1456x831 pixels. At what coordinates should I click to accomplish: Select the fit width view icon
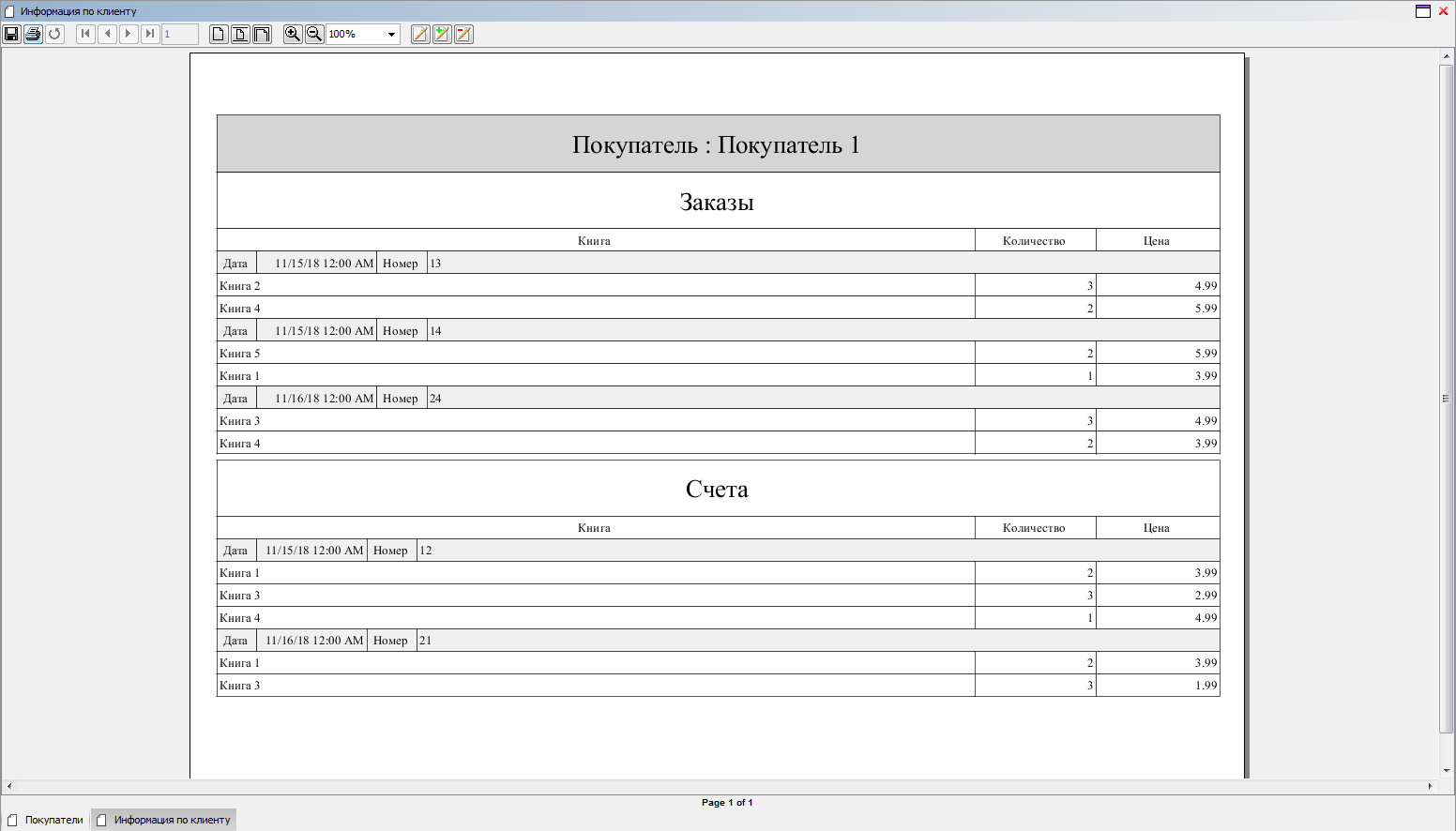(262, 34)
